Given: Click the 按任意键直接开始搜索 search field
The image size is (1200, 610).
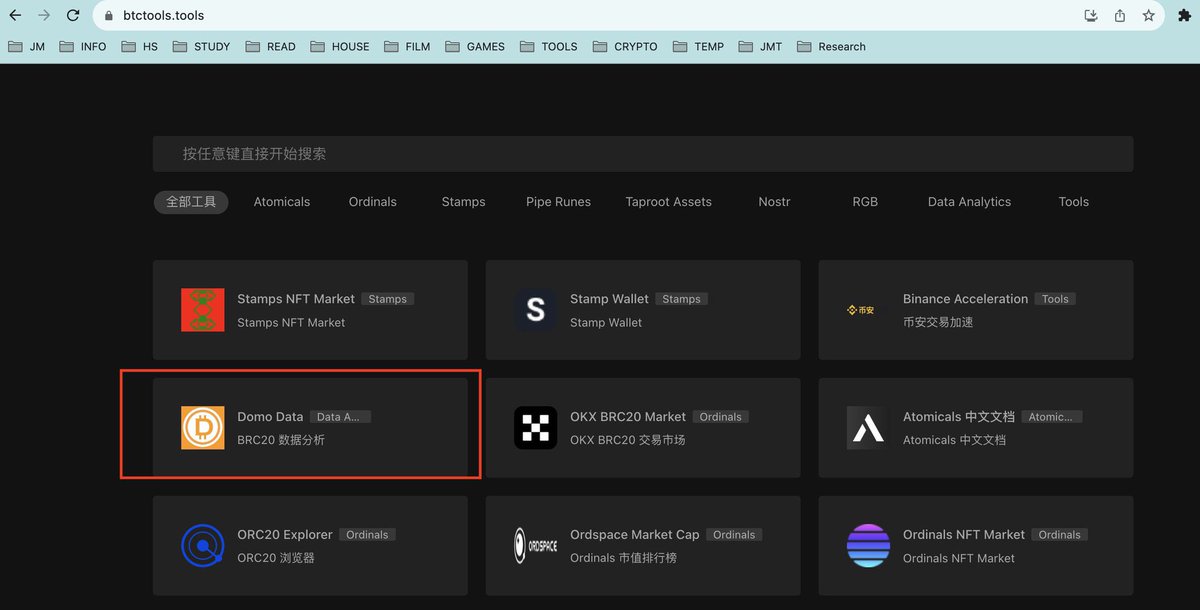Looking at the screenshot, I should pyautogui.click(x=643, y=154).
